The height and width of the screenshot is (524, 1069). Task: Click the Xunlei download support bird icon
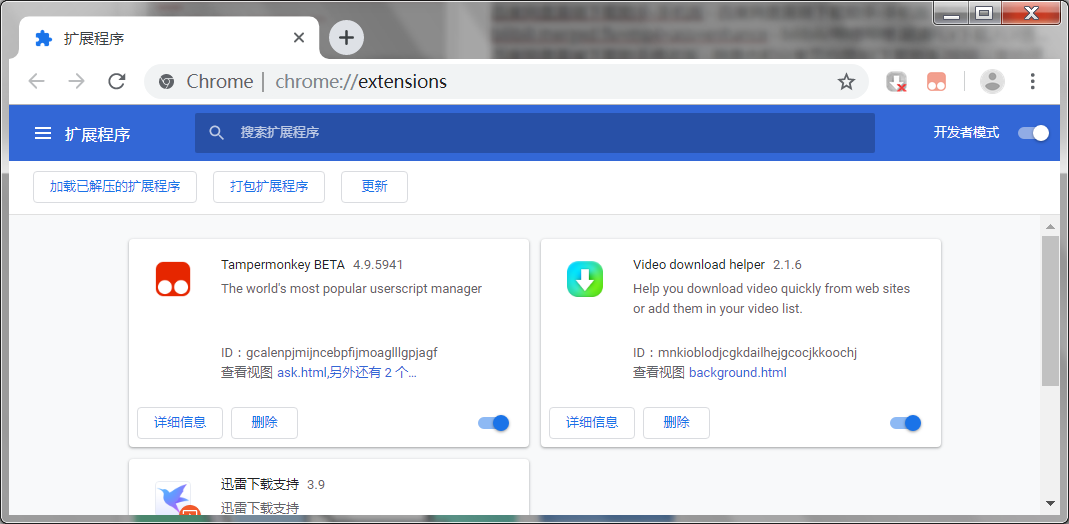point(173,499)
